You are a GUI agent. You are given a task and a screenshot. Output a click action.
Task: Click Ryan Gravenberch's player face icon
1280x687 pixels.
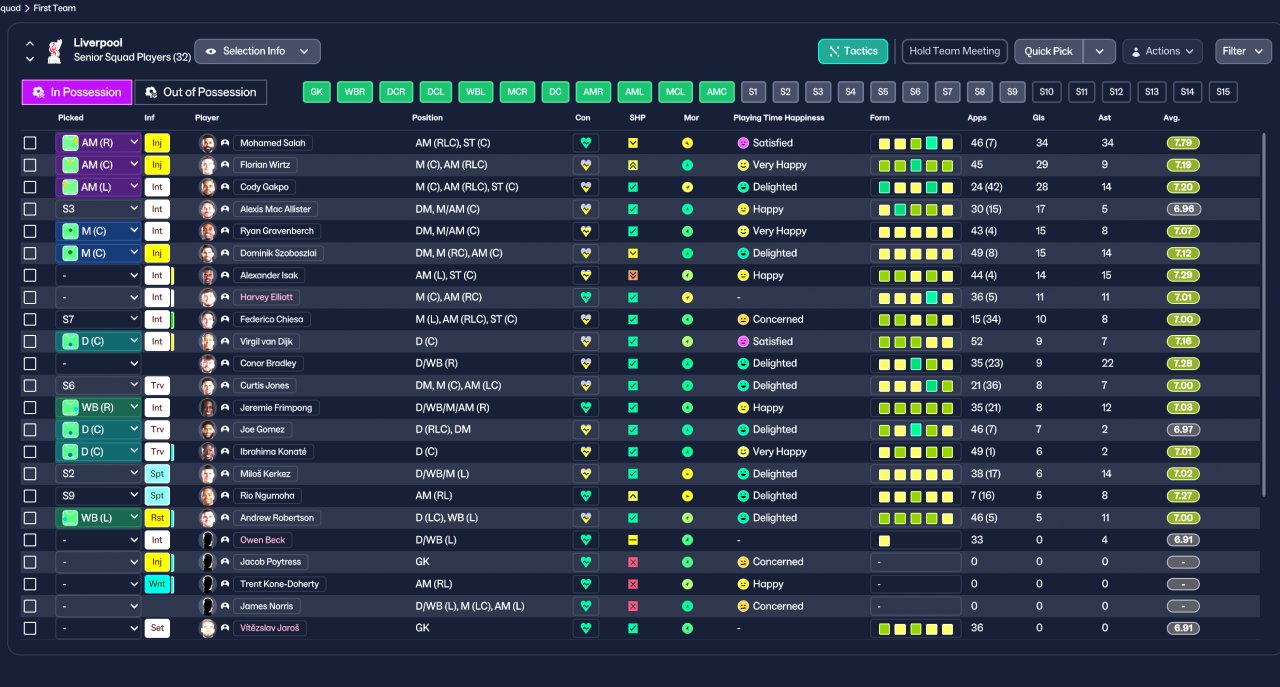(x=208, y=231)
